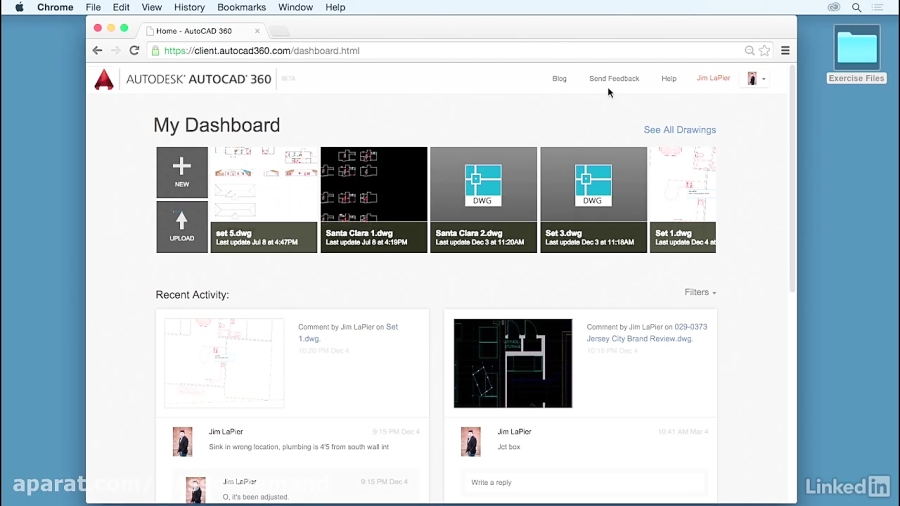Open the Exercise Files desktop folder
Viewport: 900px width, 506px height.
(x=856, y=55)
